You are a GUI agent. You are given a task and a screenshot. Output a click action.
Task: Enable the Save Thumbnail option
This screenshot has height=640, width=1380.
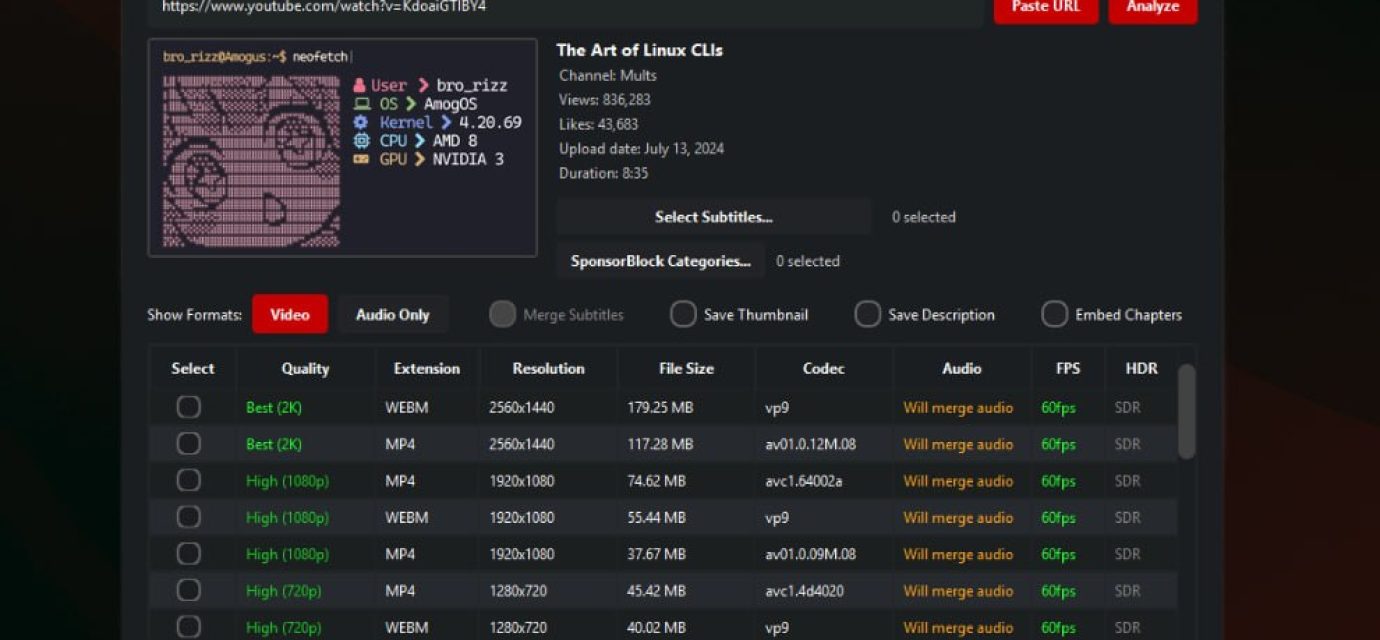pos(683,315)
